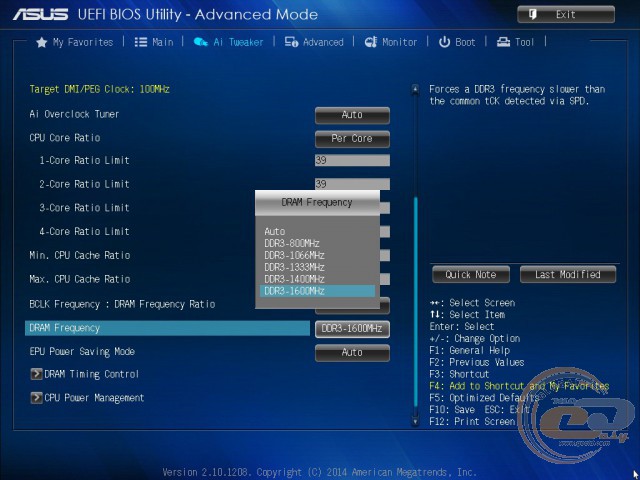Click the Advanced tab icon

pyautogui.click(x=291, y=42)
